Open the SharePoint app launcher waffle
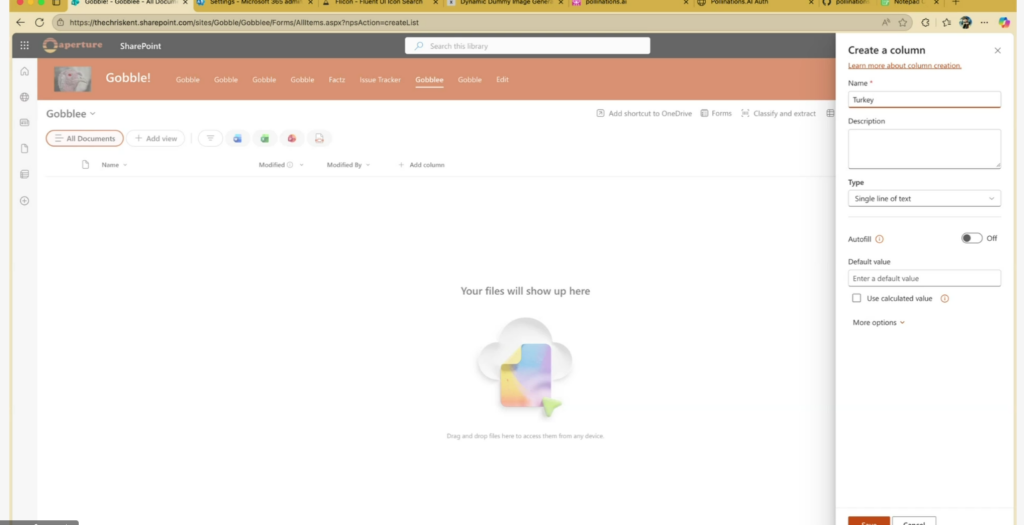1024x525 pixels. click(24, 46)
